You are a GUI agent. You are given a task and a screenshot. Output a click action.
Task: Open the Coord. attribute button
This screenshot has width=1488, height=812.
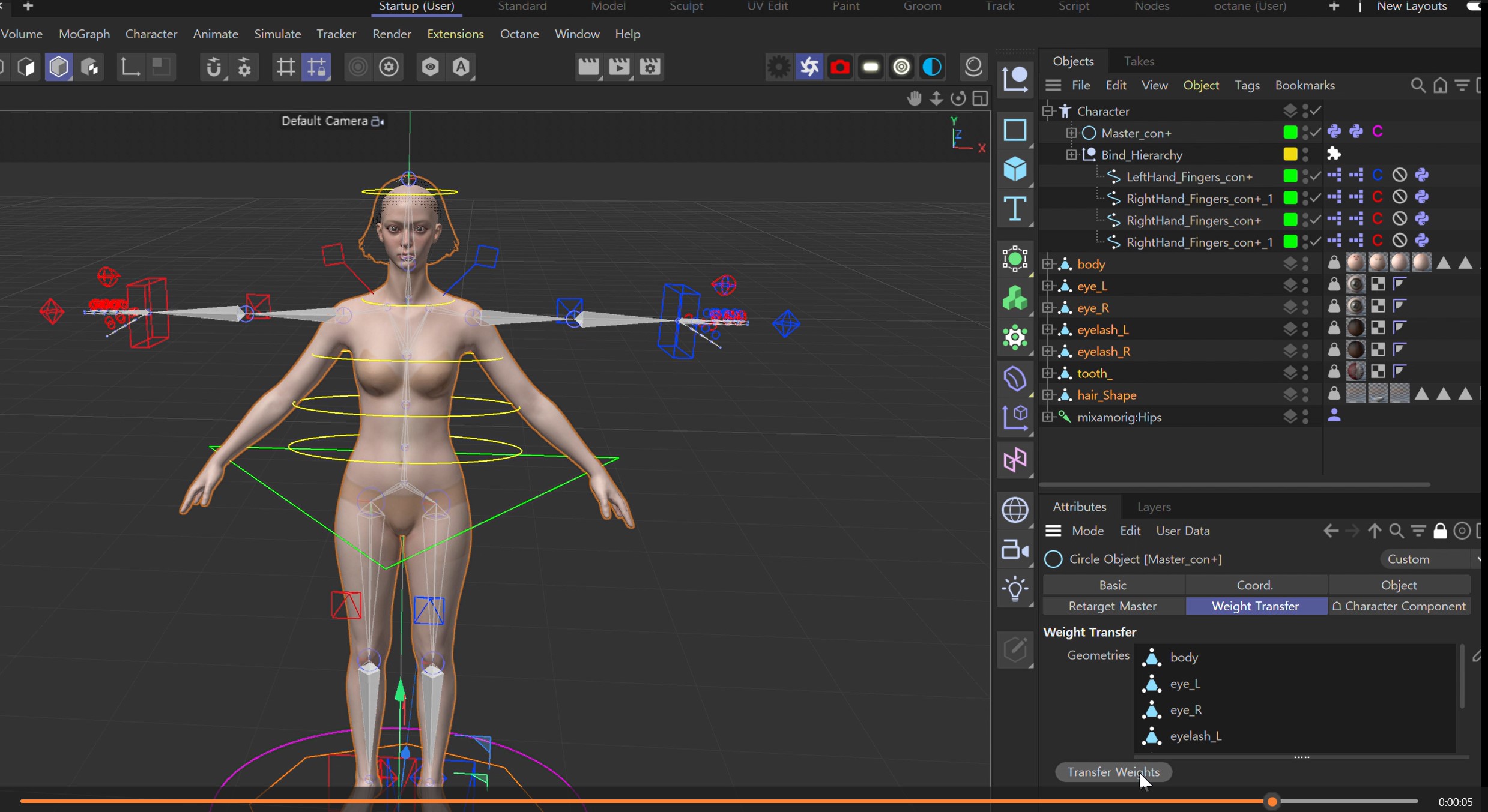(x=1255, y=585)
